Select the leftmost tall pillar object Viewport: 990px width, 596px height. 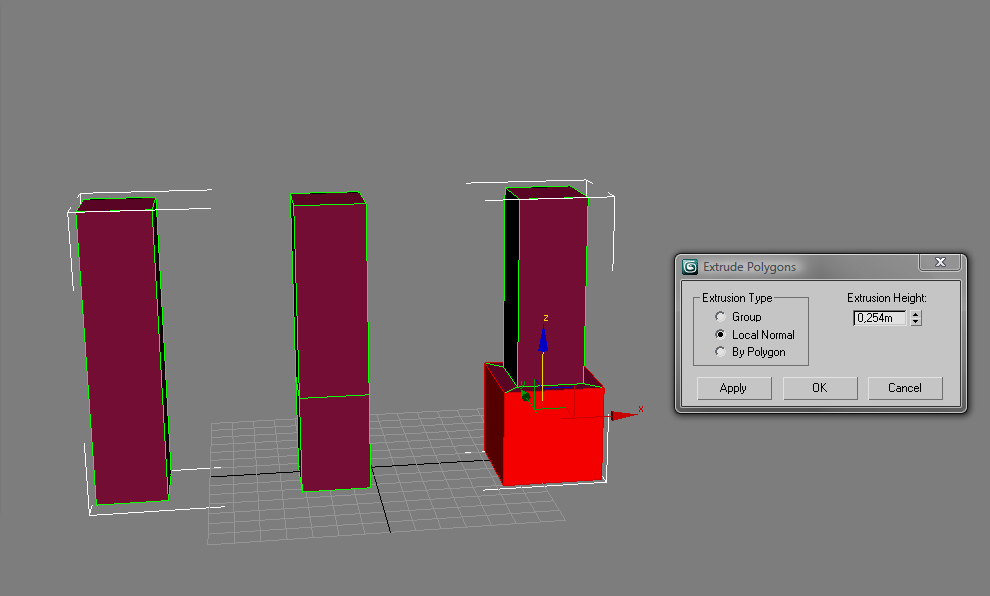point(120,350)
